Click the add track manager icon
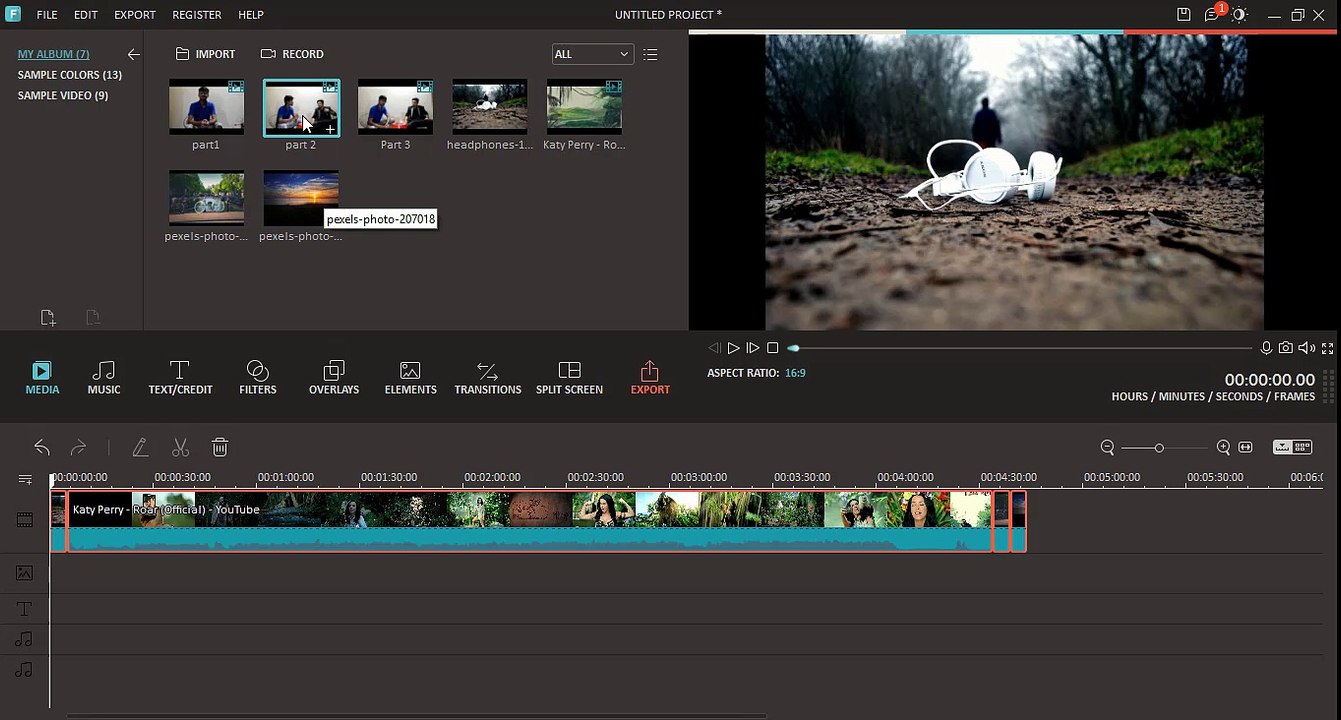Screen dimensions: 1341x720 pyautogui.click(x=25, y=480)
